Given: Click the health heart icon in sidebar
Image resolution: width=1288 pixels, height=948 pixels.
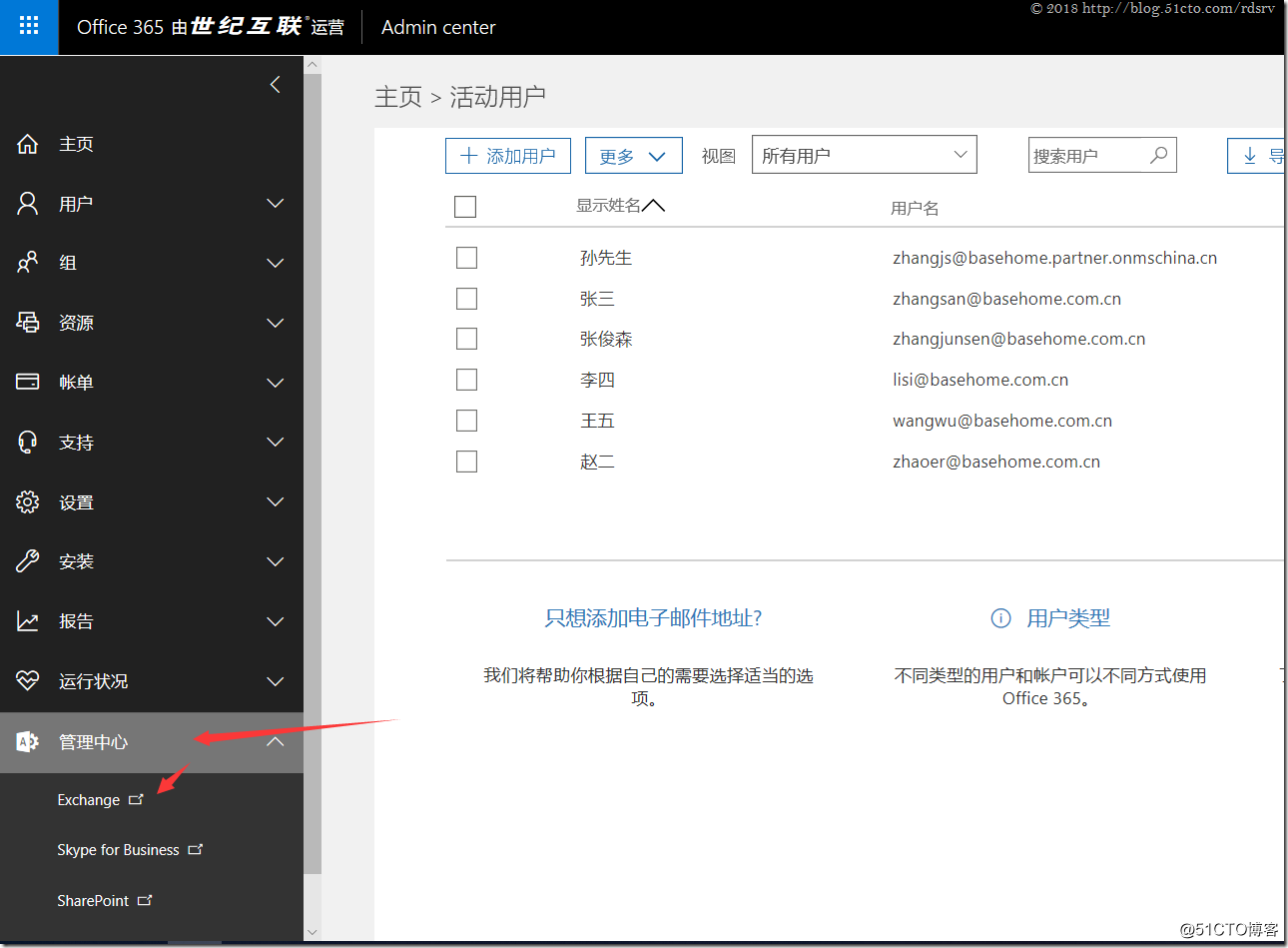Looking at the screenshot, I should (28, 681).
